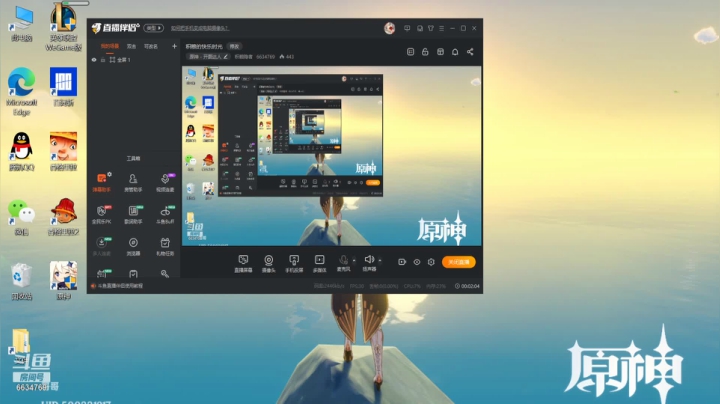Screen dimensions: 720x404
Task: Click the record video icon beside stop button
Action: (x=402, y=262)
